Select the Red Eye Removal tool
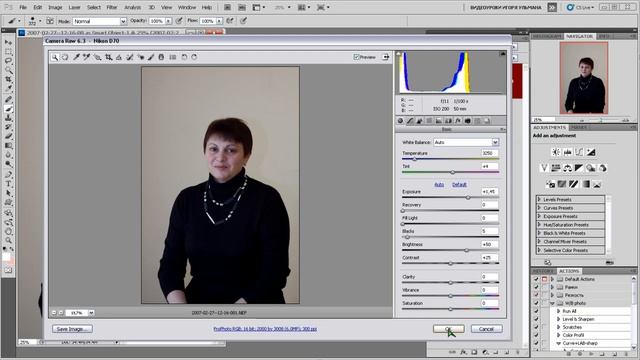 [141, 58]
